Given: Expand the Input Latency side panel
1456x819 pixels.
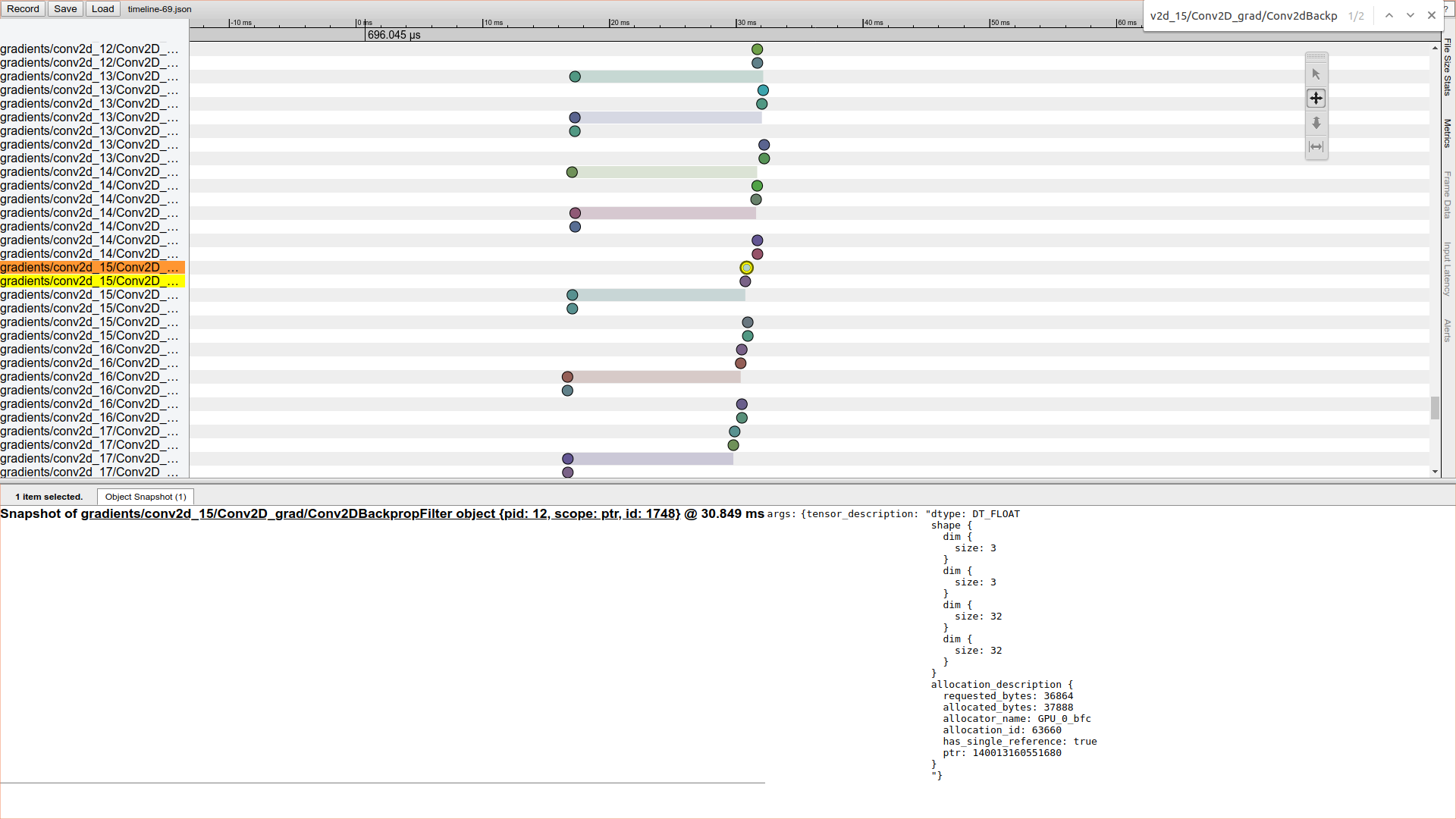Looking at the screenshot, I should [1447, 268].
